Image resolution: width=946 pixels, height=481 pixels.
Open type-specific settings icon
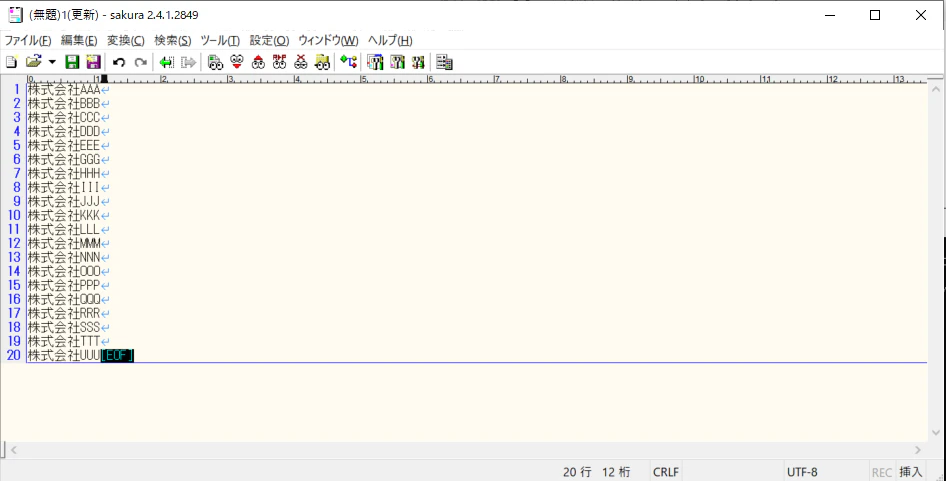(x=397, y=62)
